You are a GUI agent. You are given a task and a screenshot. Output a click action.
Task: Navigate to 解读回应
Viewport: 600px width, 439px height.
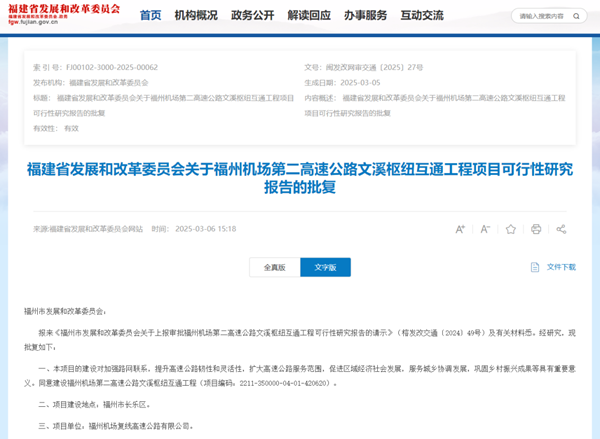[308, 16]
